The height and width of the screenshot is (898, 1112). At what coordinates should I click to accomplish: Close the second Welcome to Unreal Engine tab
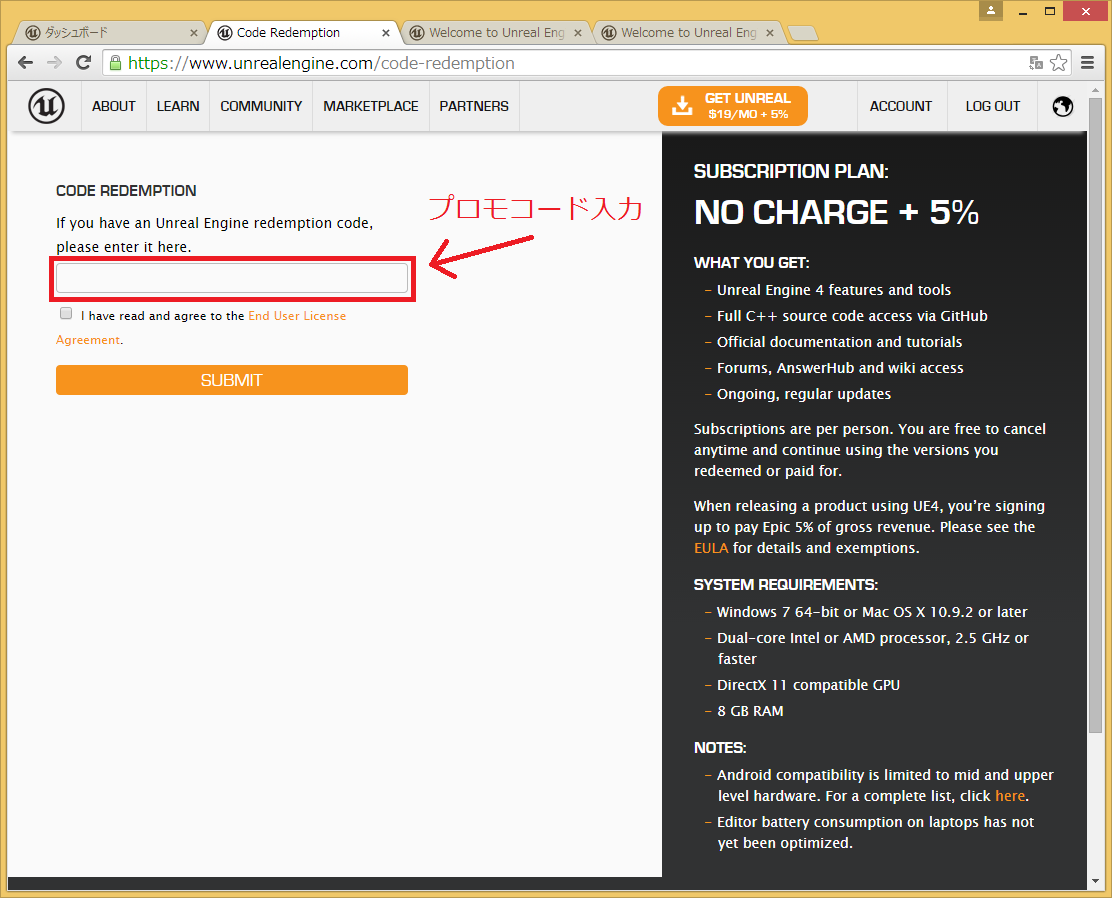coord(770,33)
